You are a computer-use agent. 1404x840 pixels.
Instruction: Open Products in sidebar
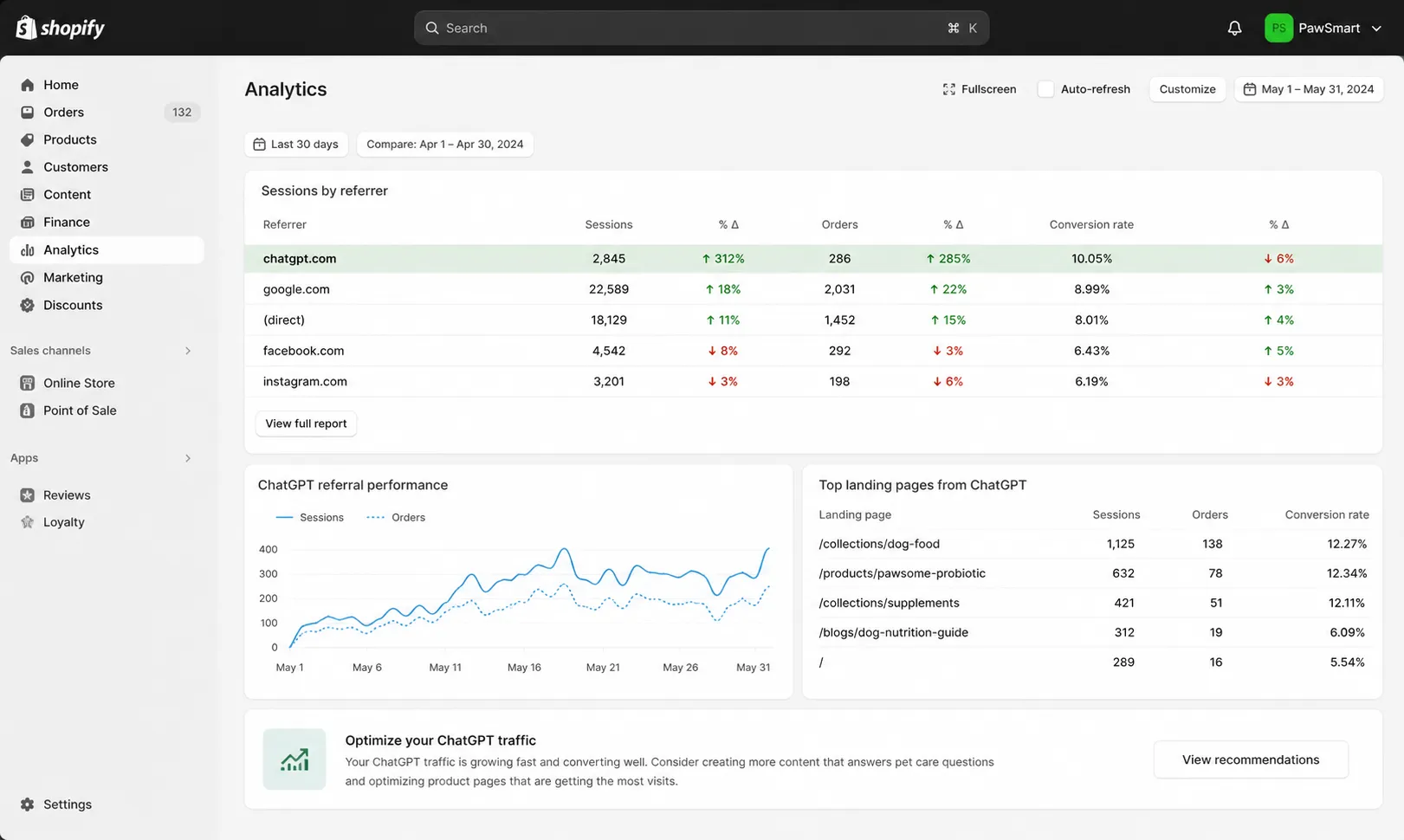[107, 139]
